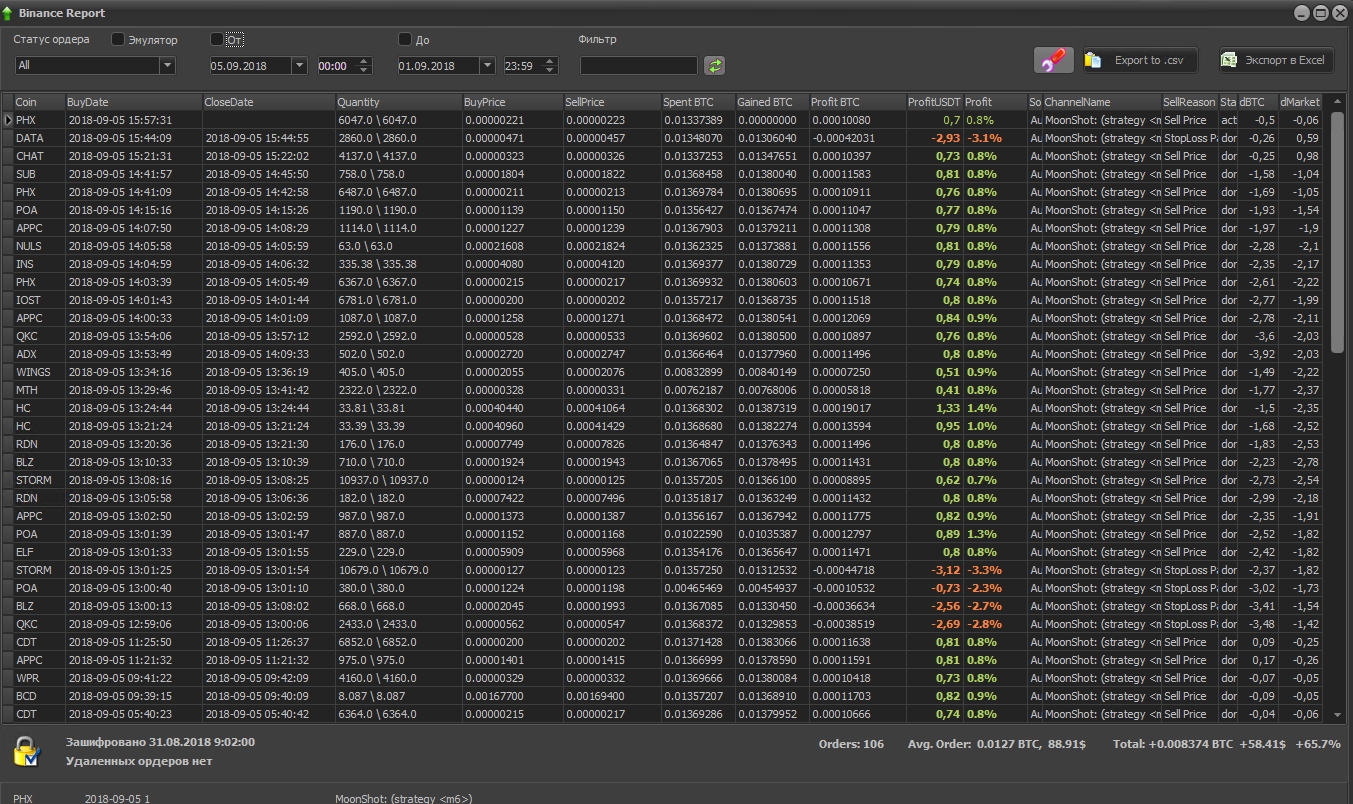The width and height of the screenshot is (1353, 804).
Task: Select the MTH coin cell
Action: 39,390
